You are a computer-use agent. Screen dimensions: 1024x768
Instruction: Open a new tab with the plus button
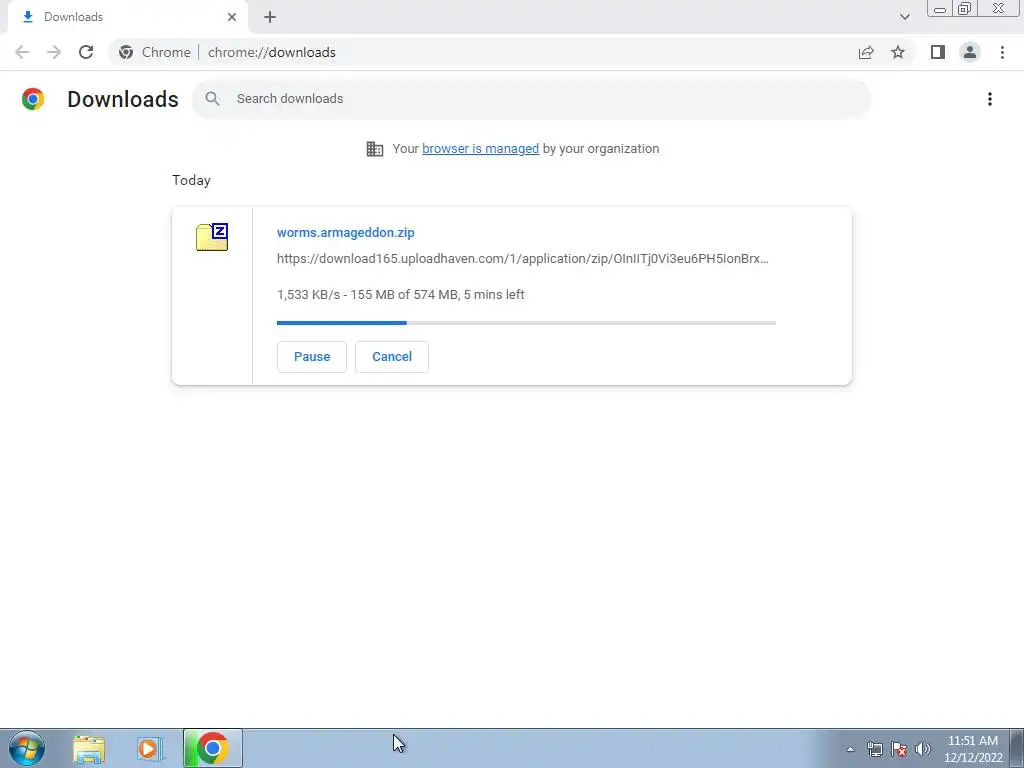(x=270, y=17)
